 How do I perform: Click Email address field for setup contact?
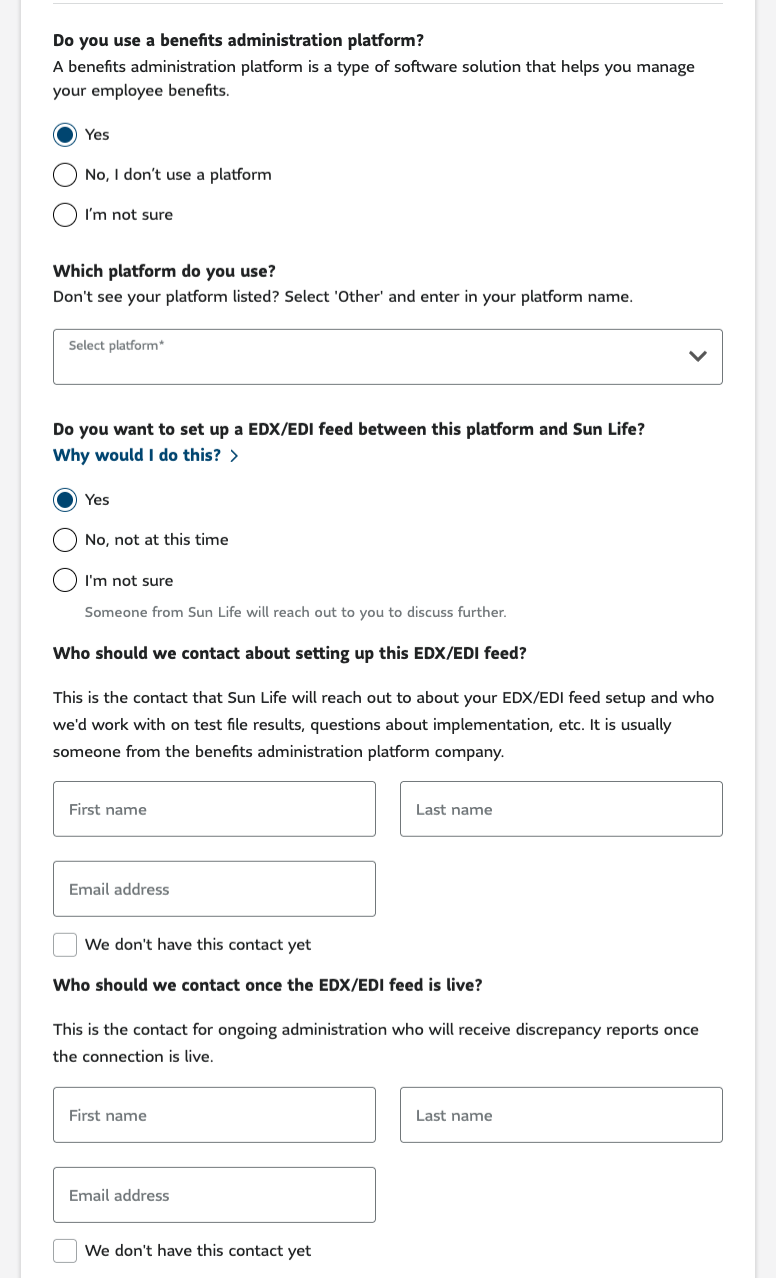tap(214, 889)
